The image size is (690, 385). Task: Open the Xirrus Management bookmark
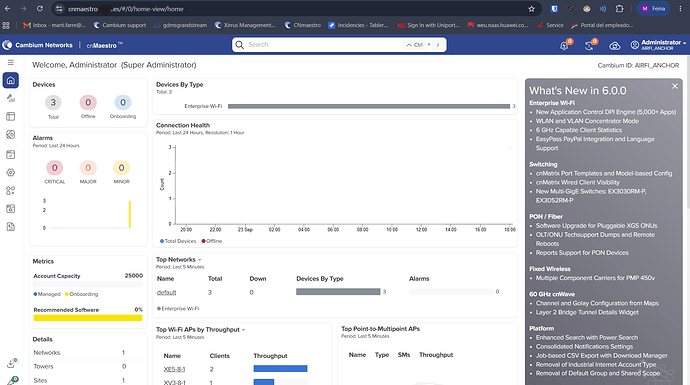pos(245,26)
